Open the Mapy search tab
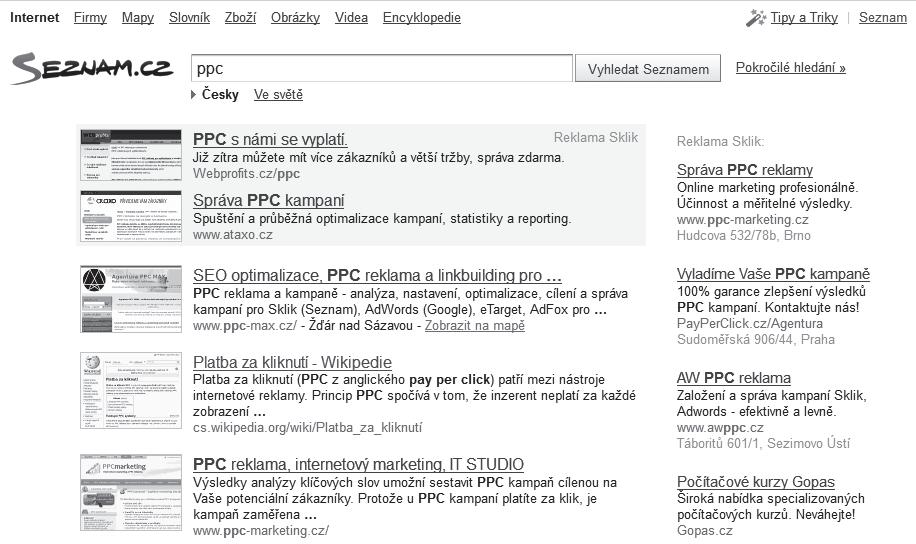This screenshot has width=916, height=544. pyautogui.click(x=138, y=18)
